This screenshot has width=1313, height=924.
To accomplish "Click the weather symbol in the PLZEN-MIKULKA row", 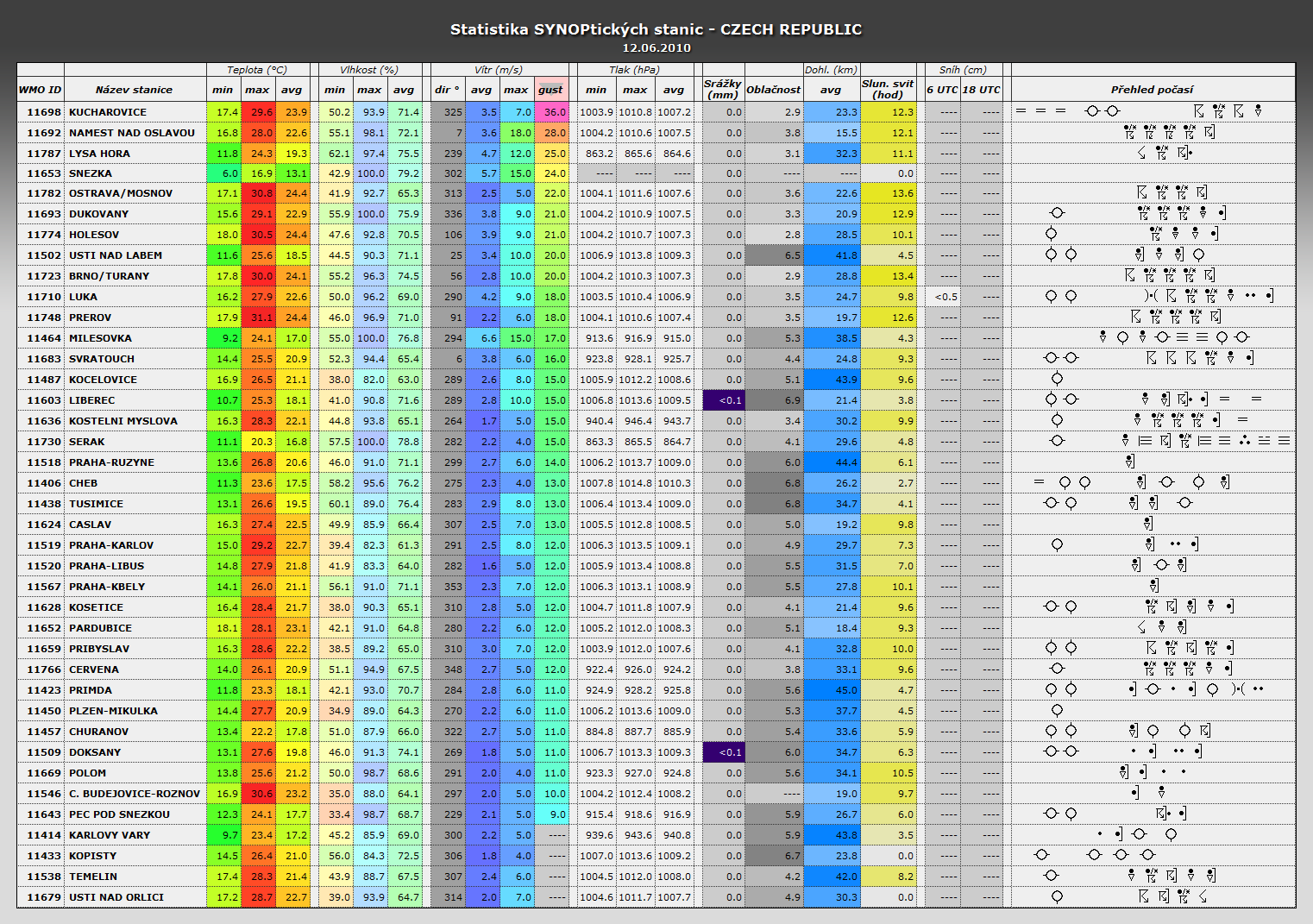I will click(x=1057, y=710).
